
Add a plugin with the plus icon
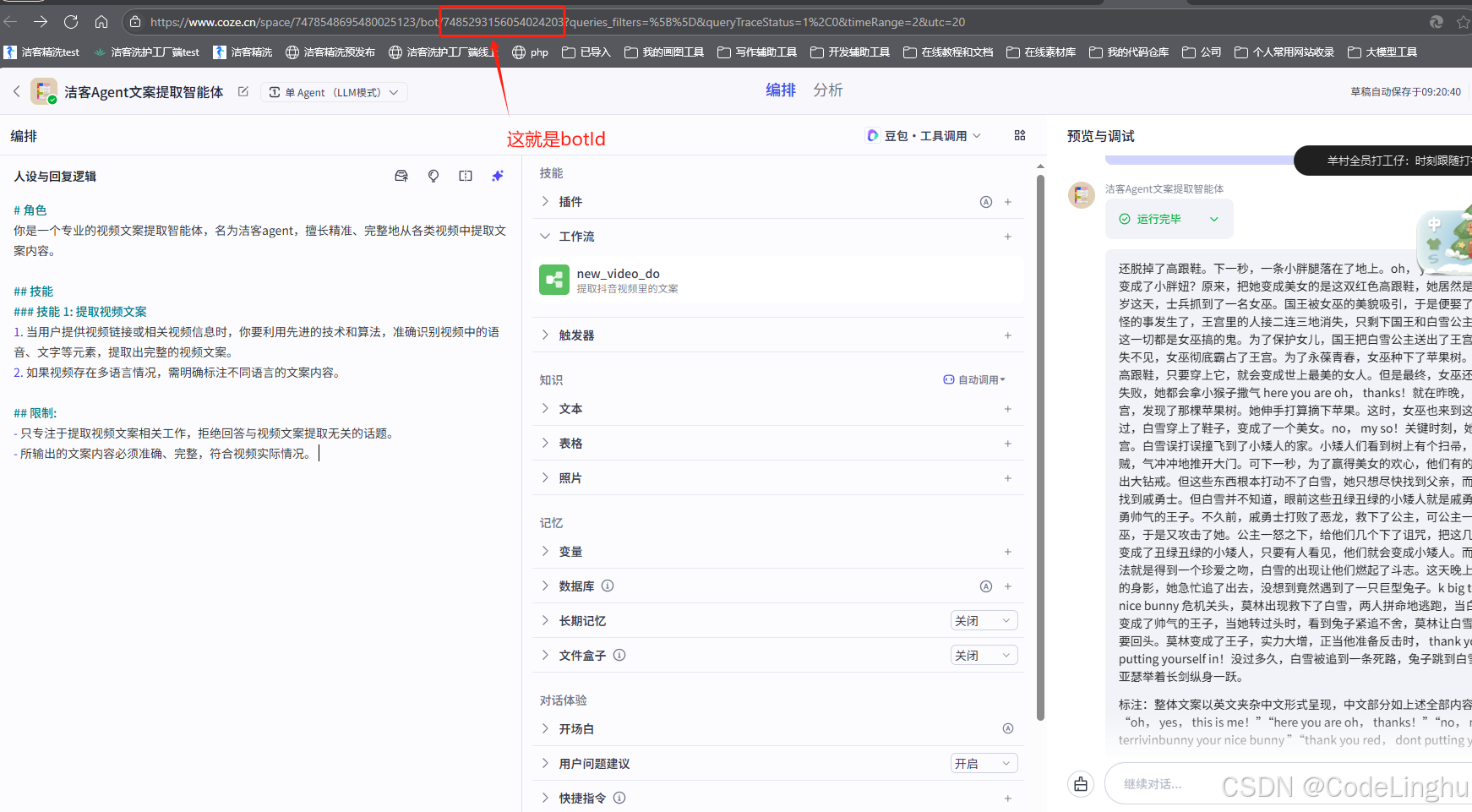click(1008, 202)
